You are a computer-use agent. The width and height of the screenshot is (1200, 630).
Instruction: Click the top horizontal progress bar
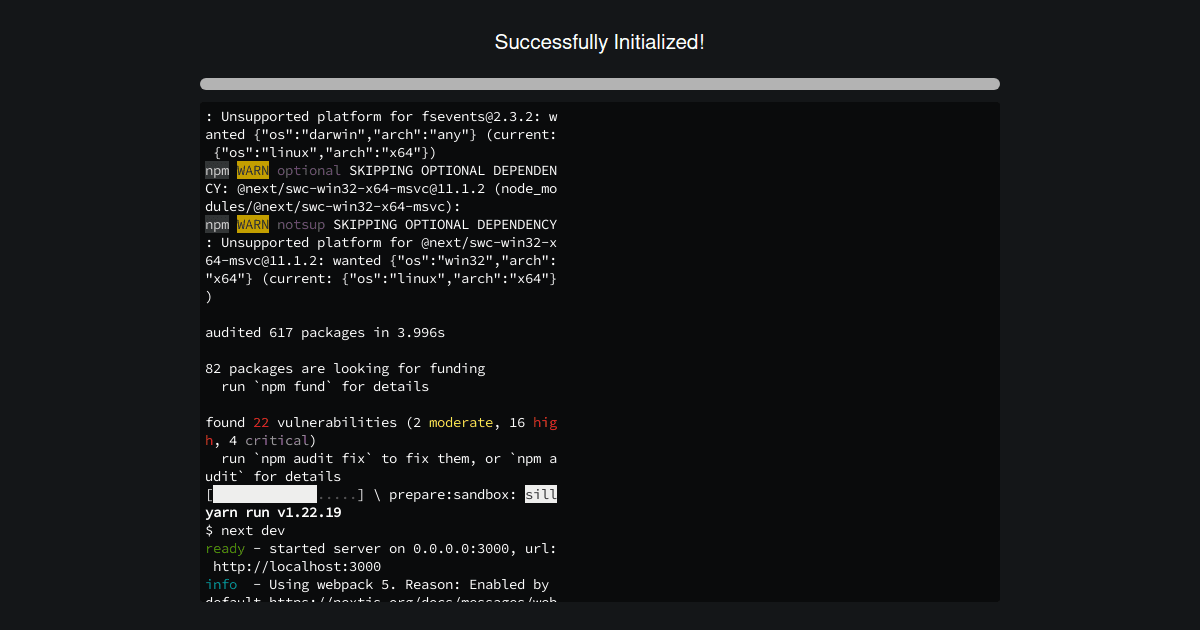(x=600, y=84)
